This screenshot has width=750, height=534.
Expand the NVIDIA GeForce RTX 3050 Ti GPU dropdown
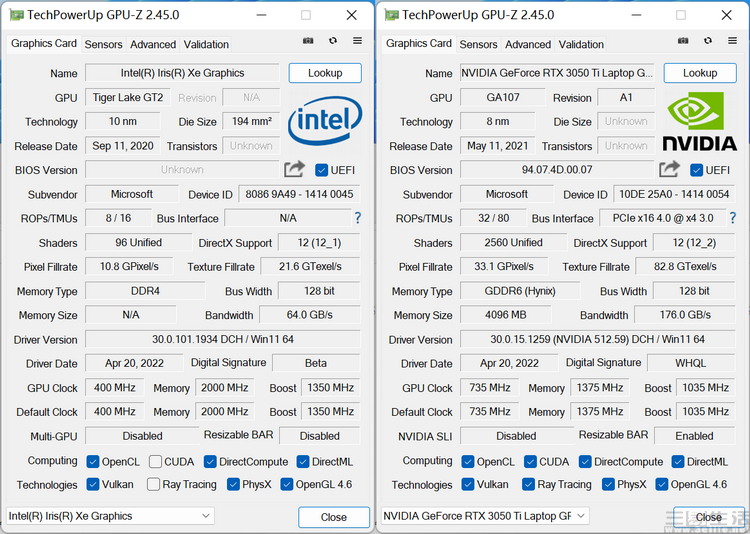[x=581, y=516]
